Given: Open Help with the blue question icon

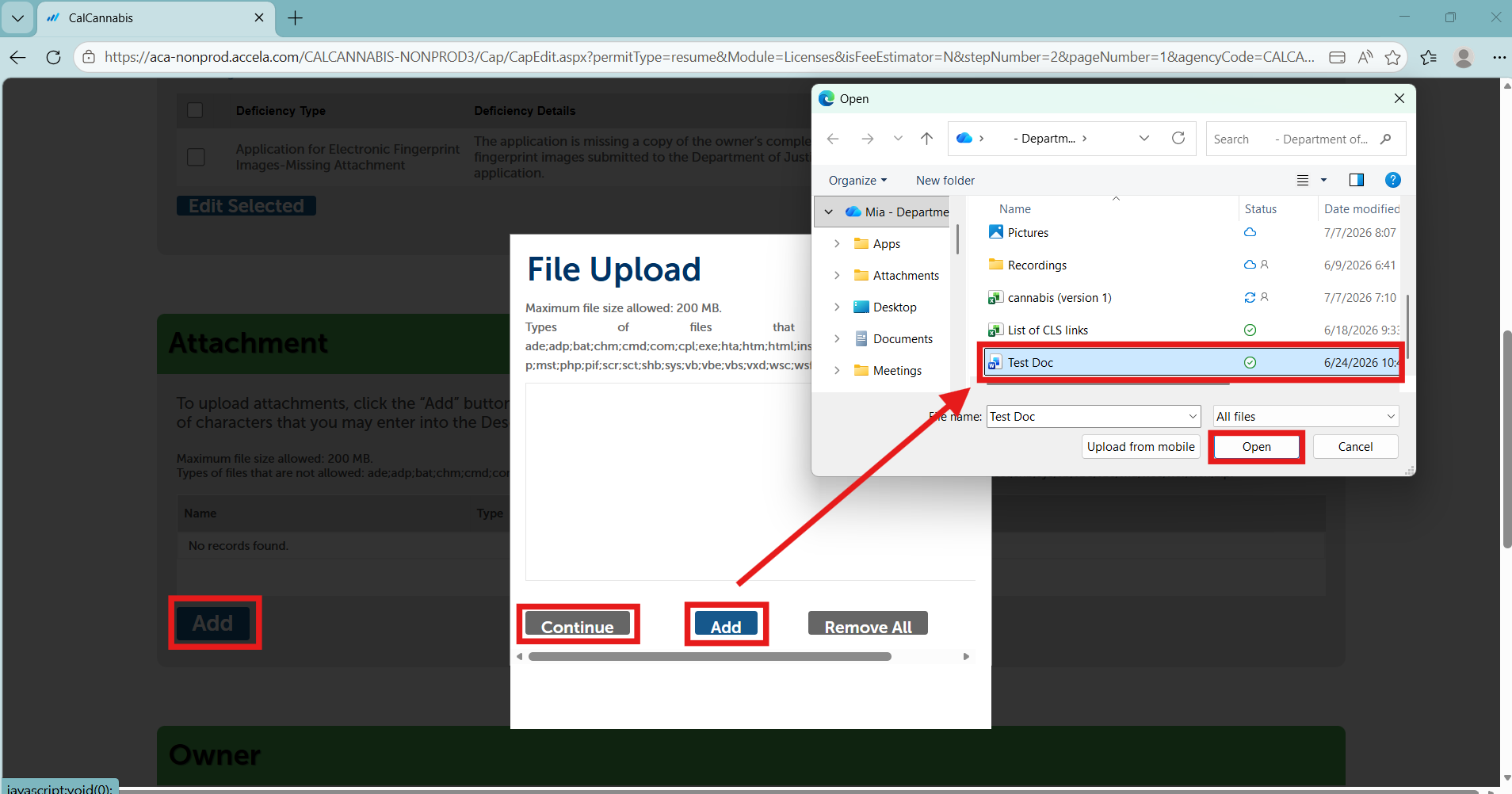Looking at the screenshot, I should (x=1392, y=180).
